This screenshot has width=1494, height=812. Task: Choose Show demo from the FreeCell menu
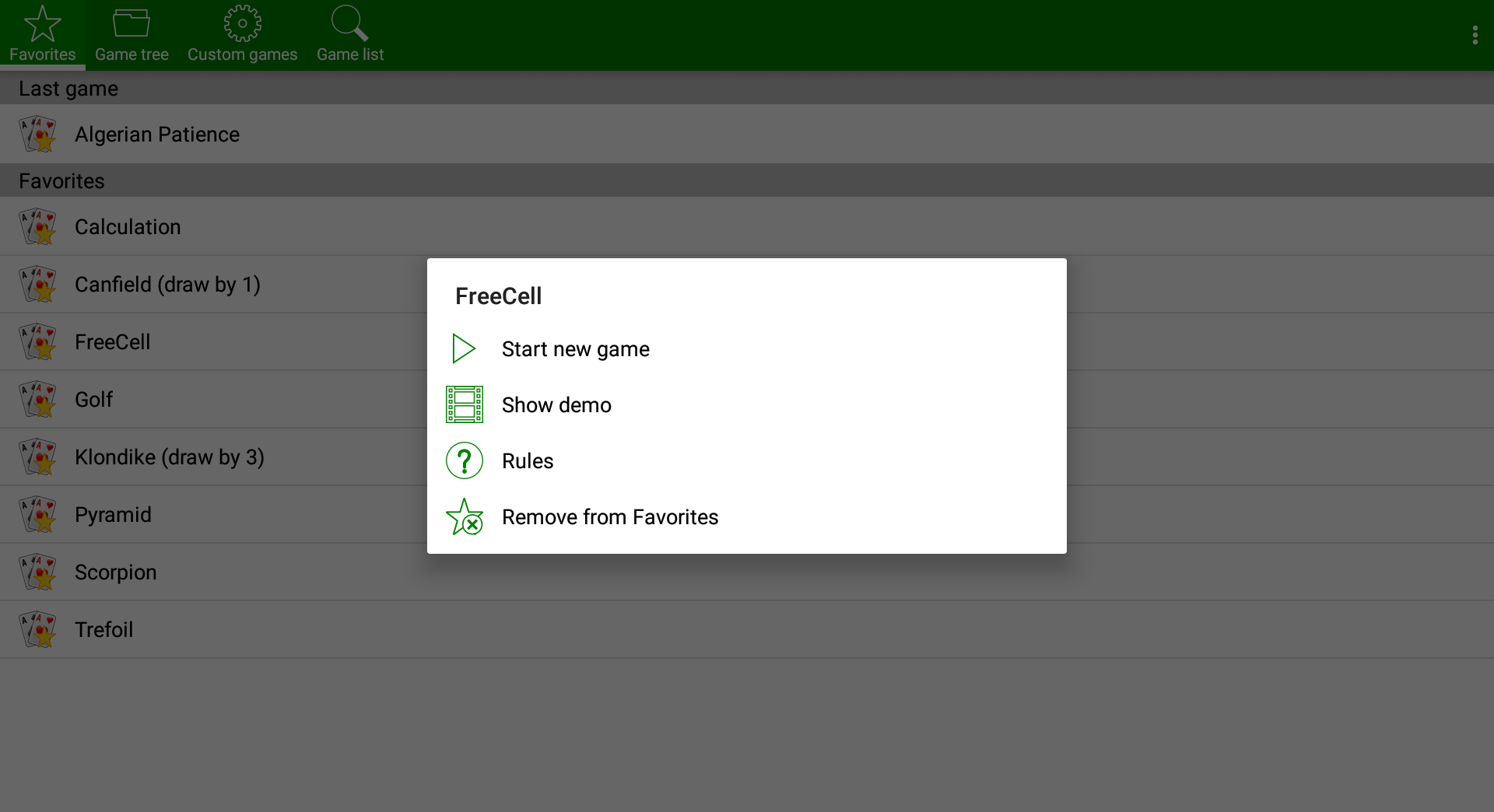[556, 405]
